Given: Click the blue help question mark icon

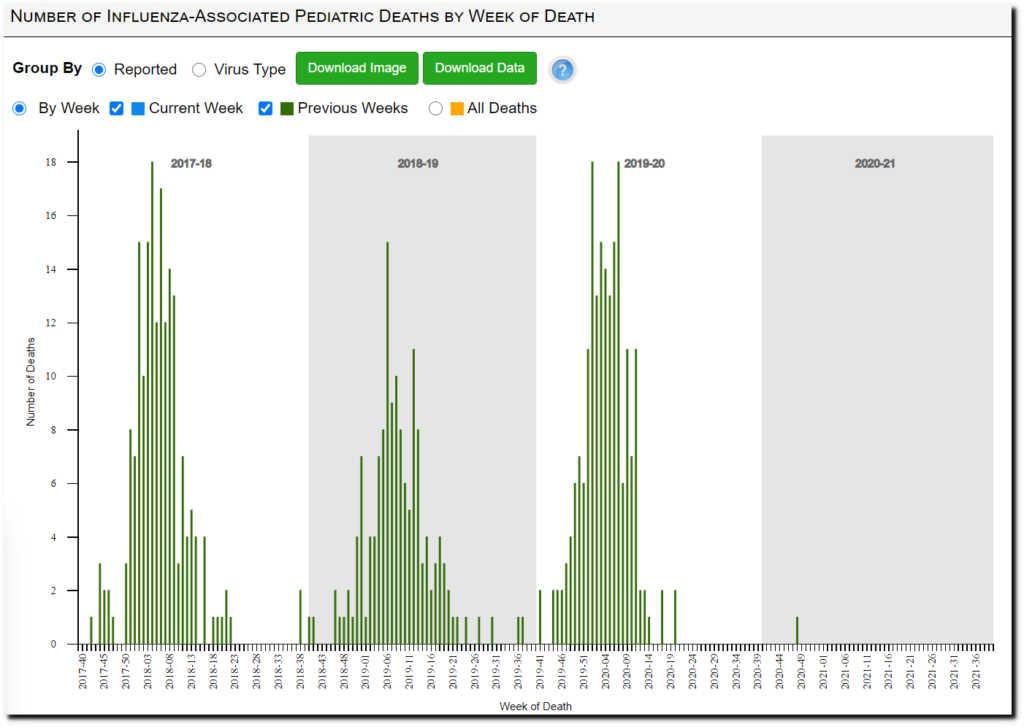Looking at the screenshot, I should click(563, 70).
